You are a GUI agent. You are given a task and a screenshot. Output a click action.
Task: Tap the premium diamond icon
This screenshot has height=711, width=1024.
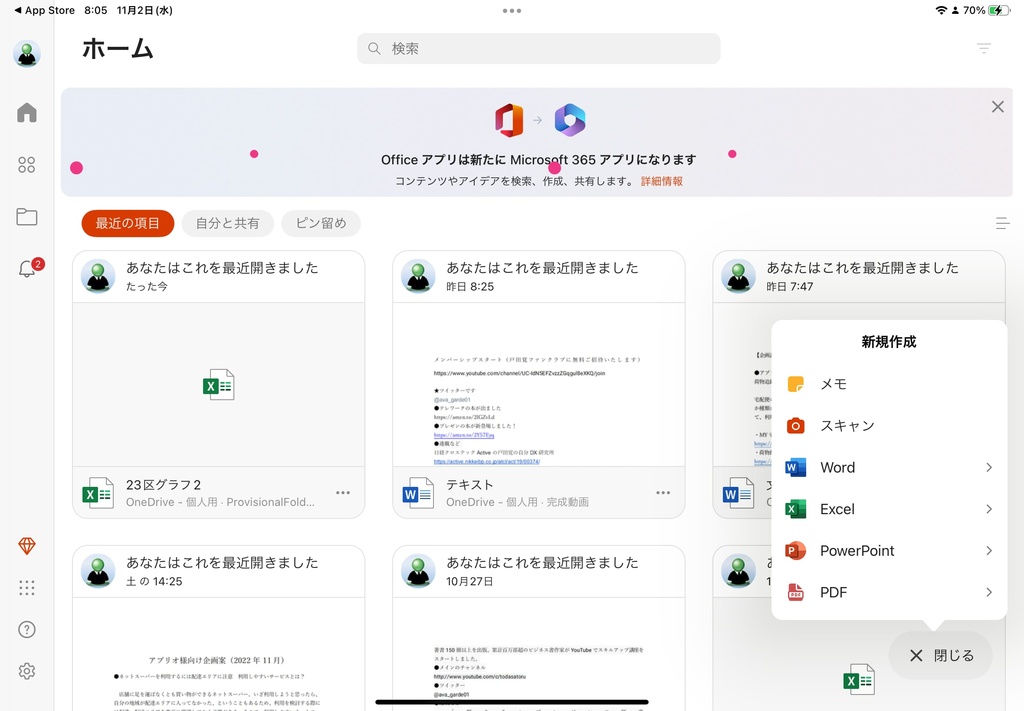pyautogui.click(x=27, y=546)
